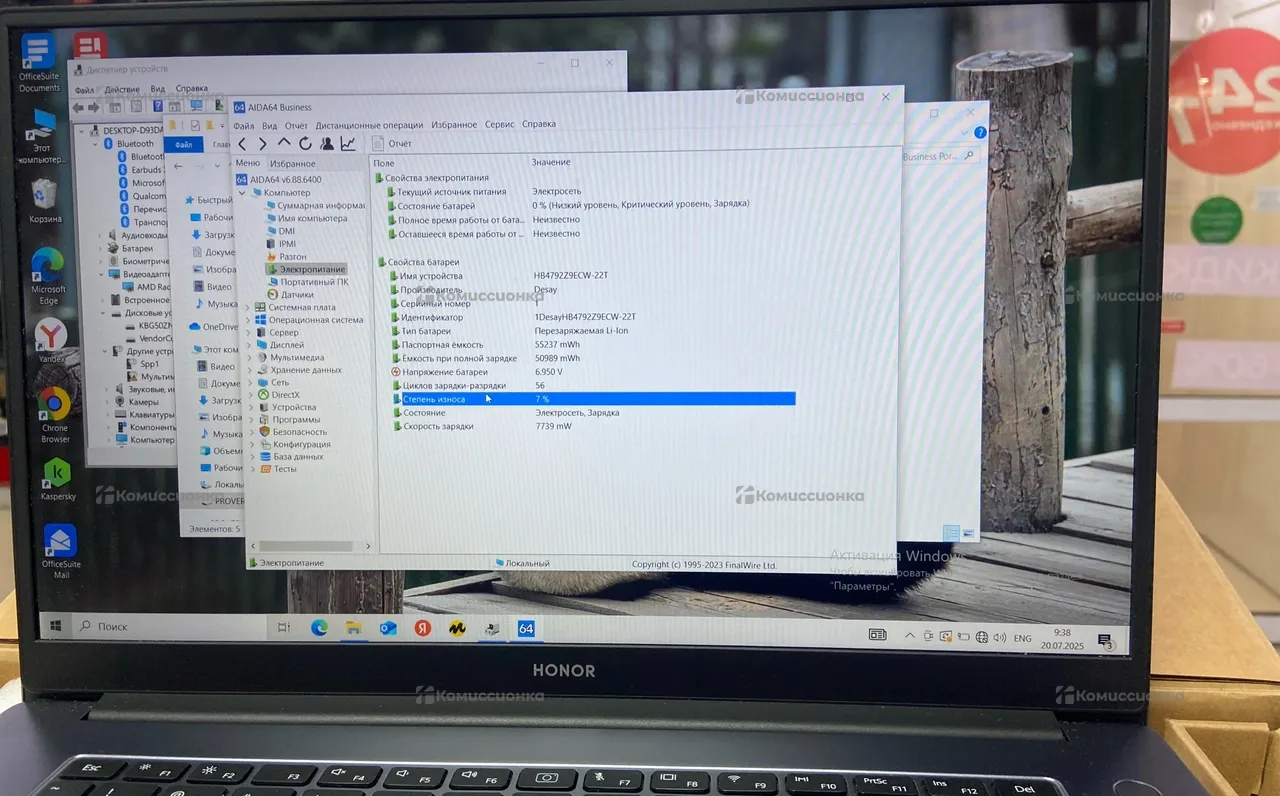The height and width of the screenshot is (796, 1280).
Task: Expand the Системная плата tree node
Action: [x=249, y=308]
